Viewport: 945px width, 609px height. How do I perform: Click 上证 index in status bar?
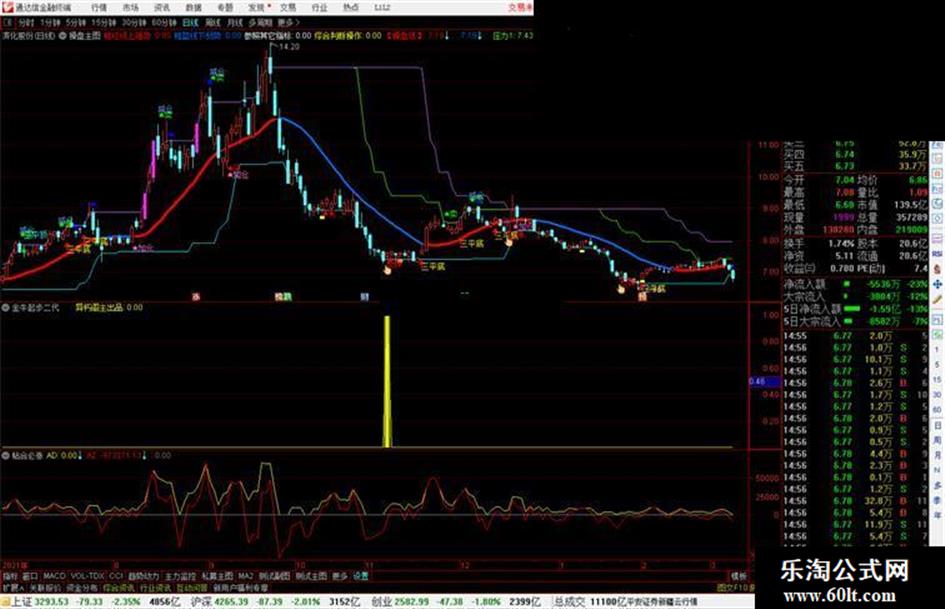21,602
